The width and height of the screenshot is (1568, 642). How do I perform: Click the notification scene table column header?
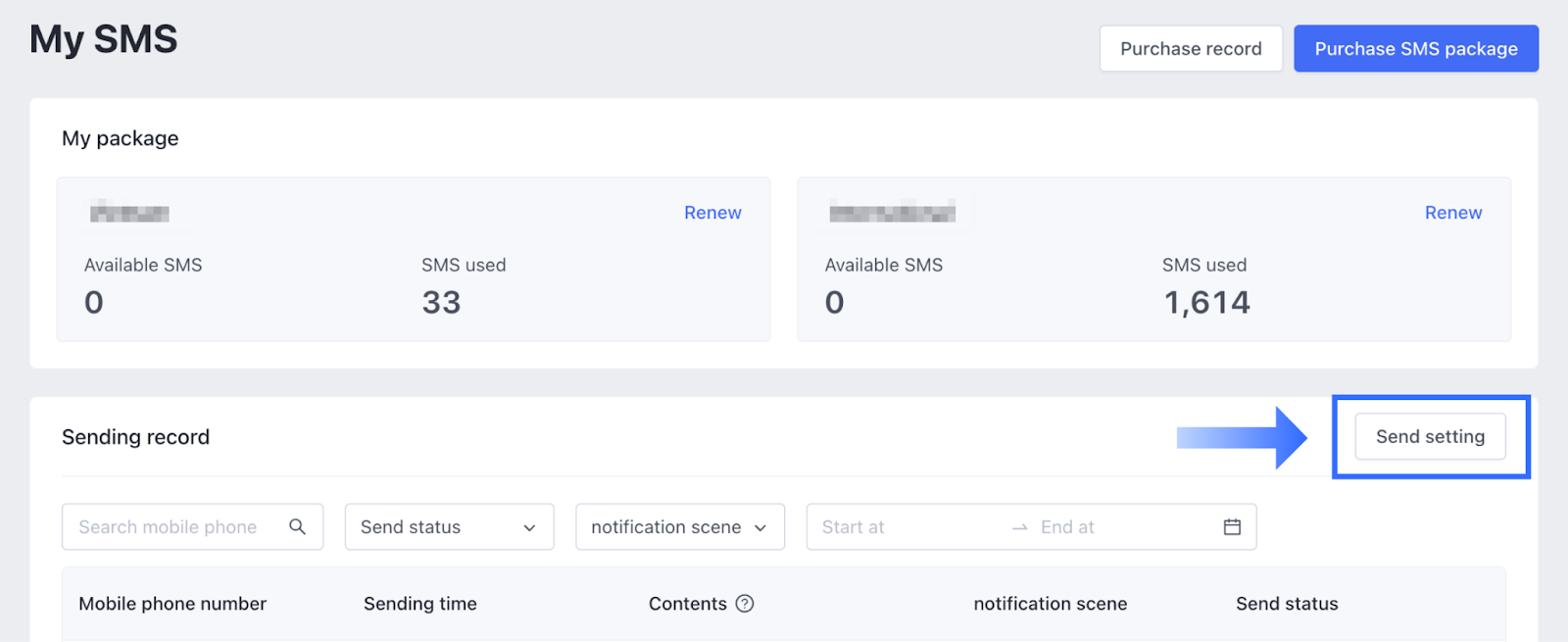1050,604
